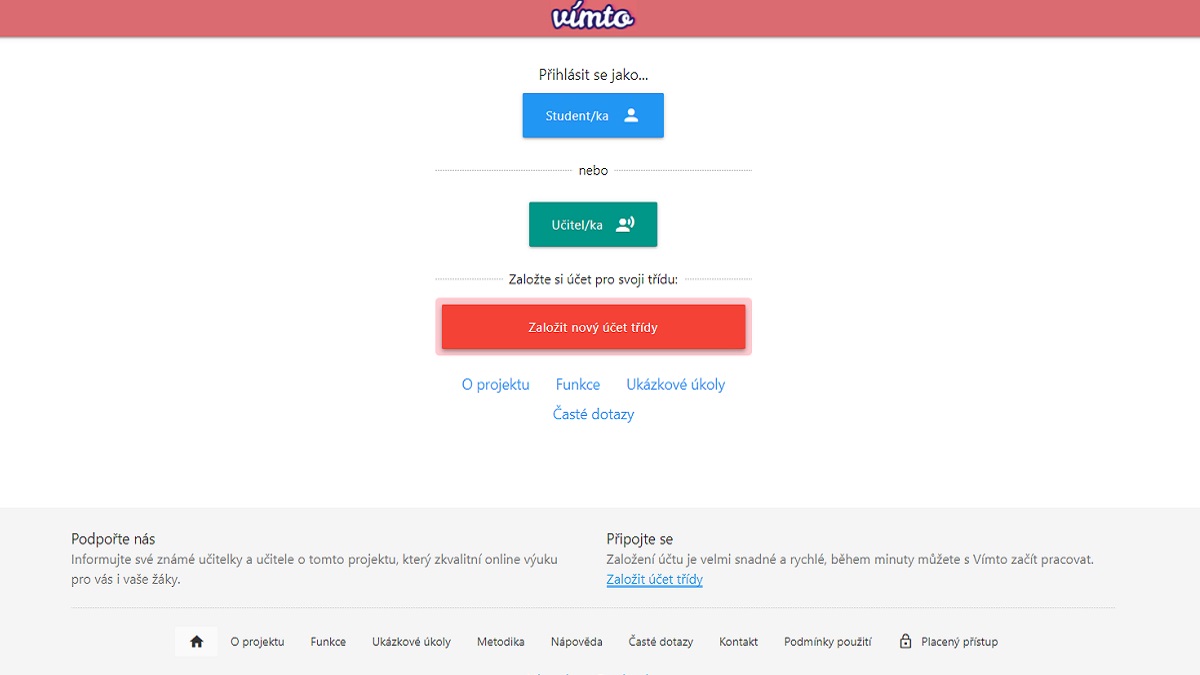Open Metodika in the footer menu

tap(501, 641)
